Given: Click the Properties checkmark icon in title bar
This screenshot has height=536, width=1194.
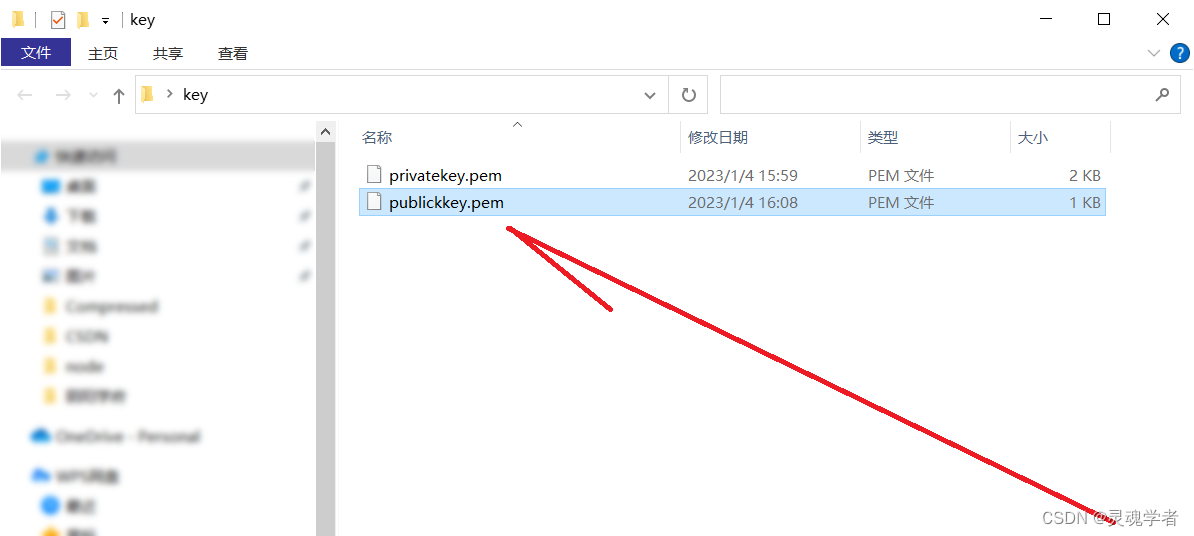Looking at the screenshot, I should click(58, 20).
